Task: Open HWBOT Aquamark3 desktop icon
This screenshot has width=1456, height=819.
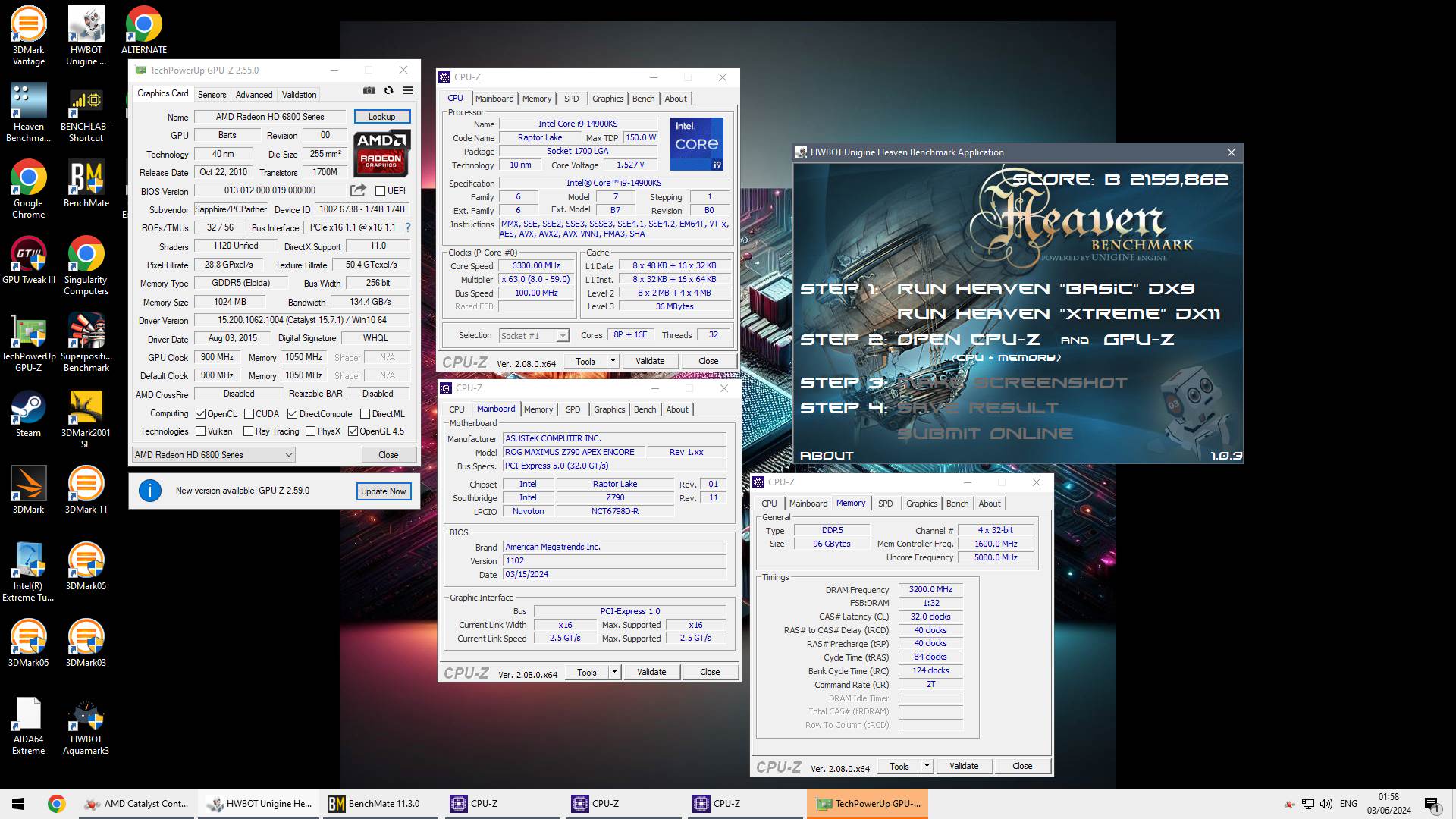Action: (86, 725)
